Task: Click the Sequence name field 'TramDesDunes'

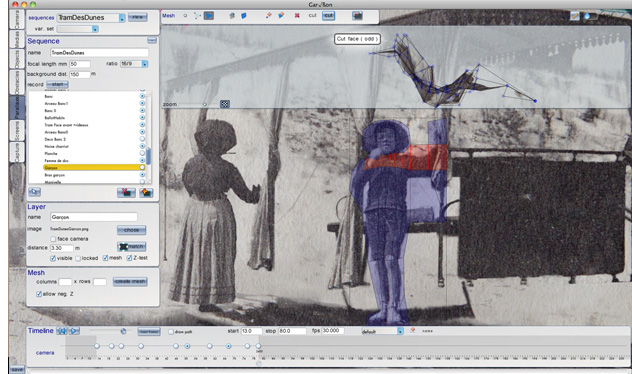Action: click(99, 53)
